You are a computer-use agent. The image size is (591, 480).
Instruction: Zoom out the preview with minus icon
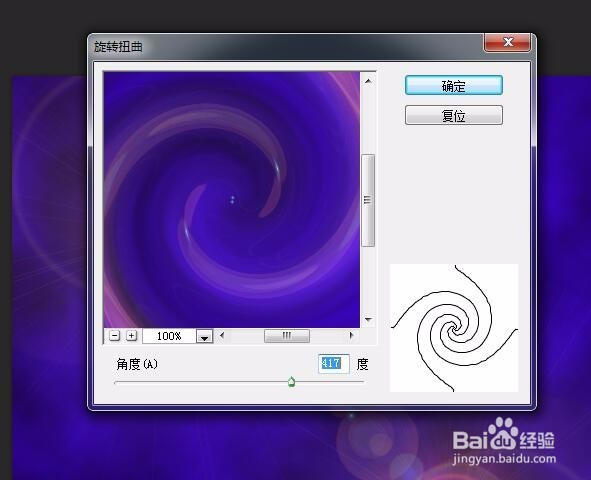[x=115, y=335]
